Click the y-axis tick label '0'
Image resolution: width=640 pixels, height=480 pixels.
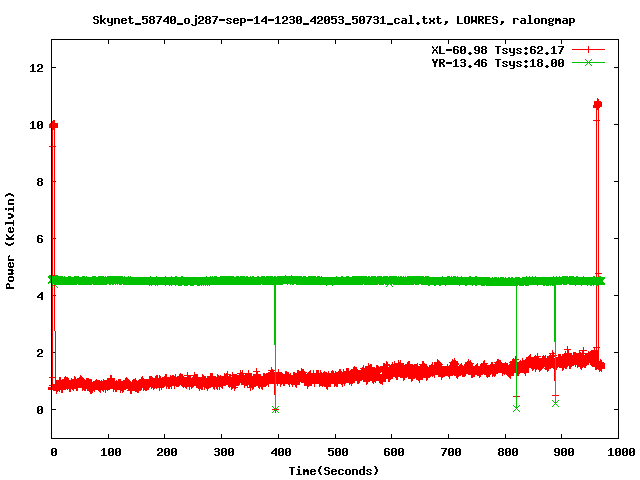[x=40, y=410]
